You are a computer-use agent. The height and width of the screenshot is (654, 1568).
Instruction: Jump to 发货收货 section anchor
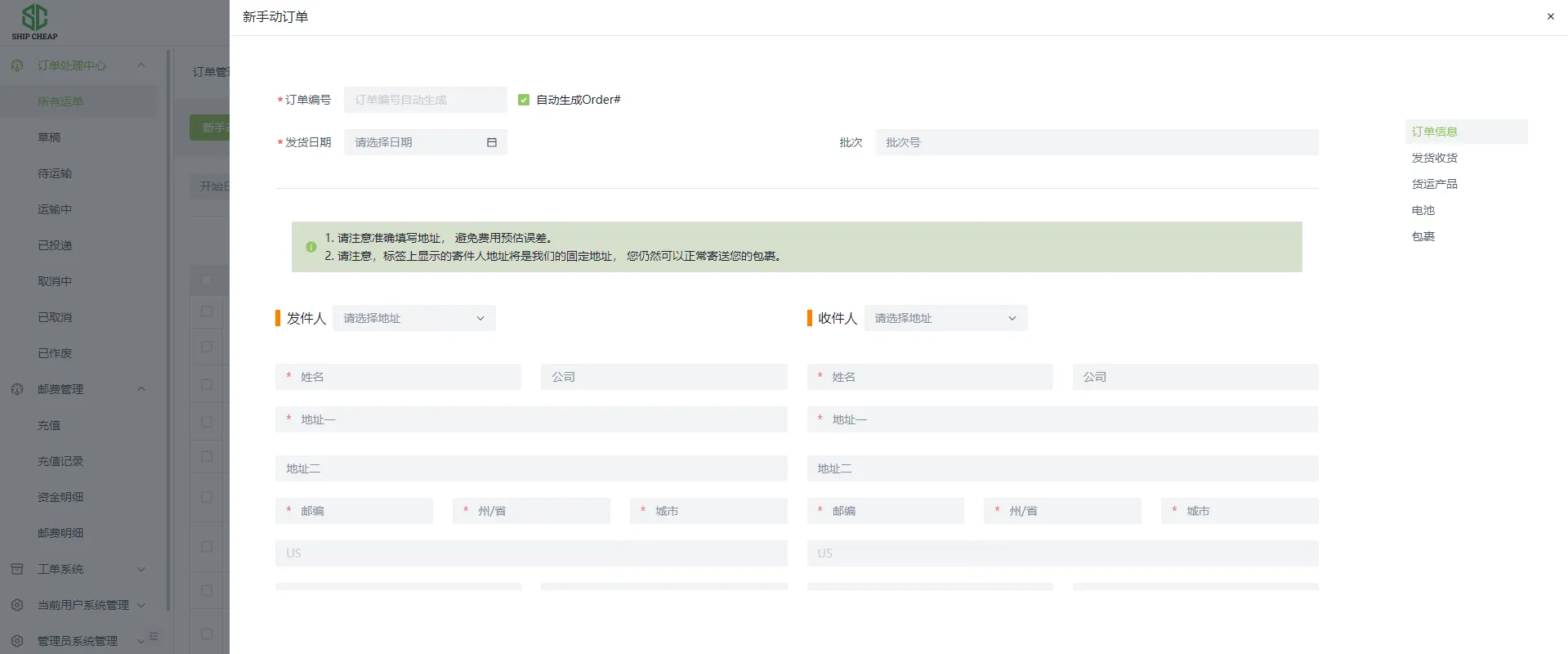pyautogui.click(x=1434, y=158)
